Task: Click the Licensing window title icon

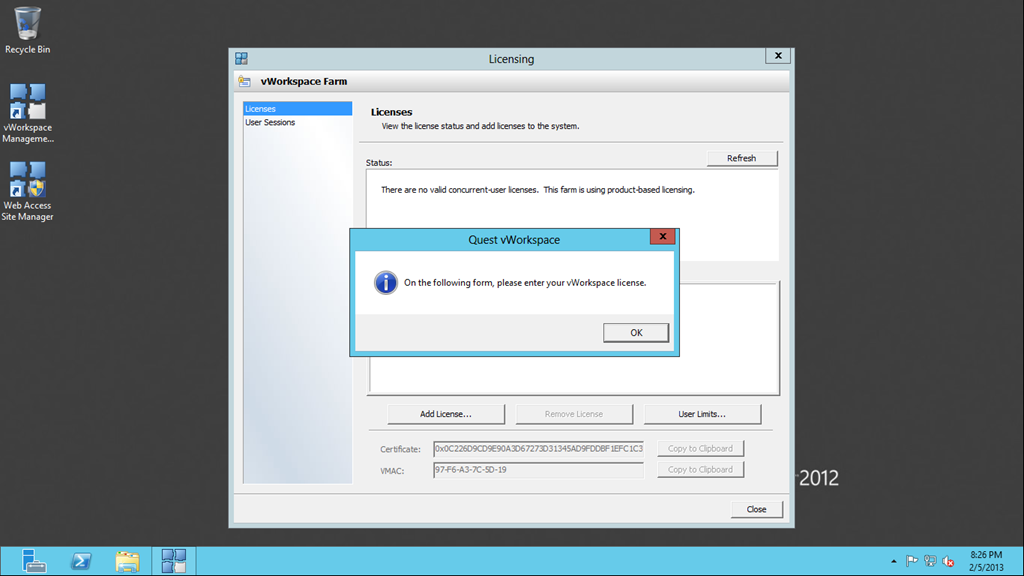Action: (x=242, y=59)
